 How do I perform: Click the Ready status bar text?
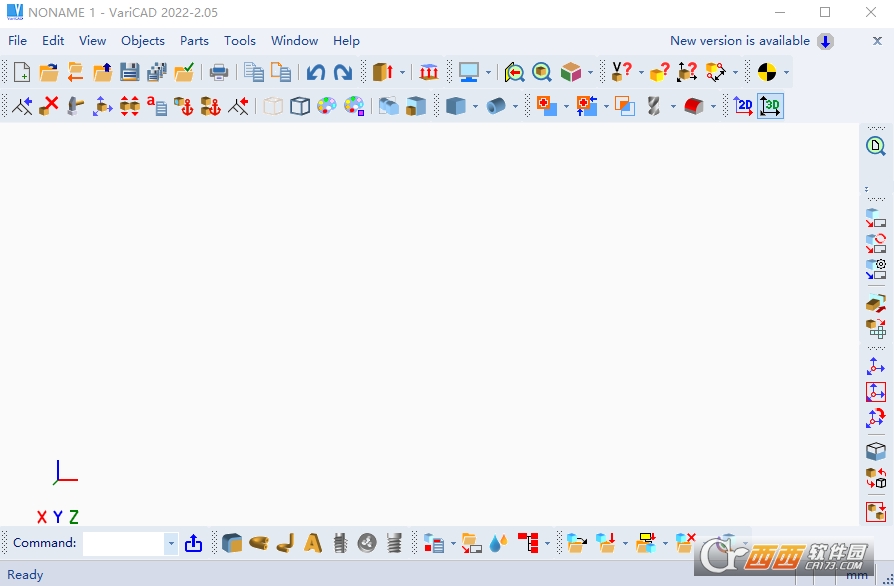(x=25, y=575)
